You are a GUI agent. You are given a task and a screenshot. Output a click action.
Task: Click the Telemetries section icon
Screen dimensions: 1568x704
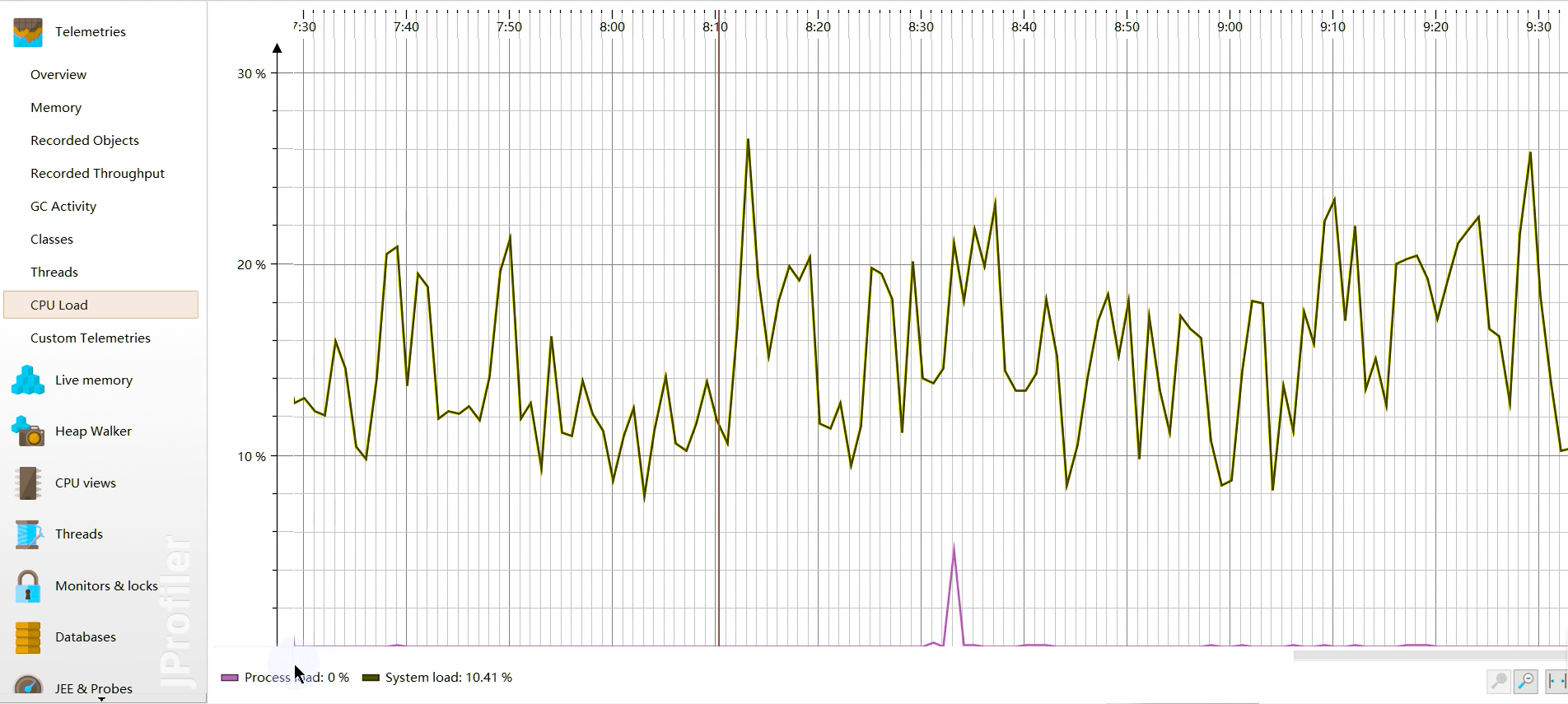click(27, 31)
